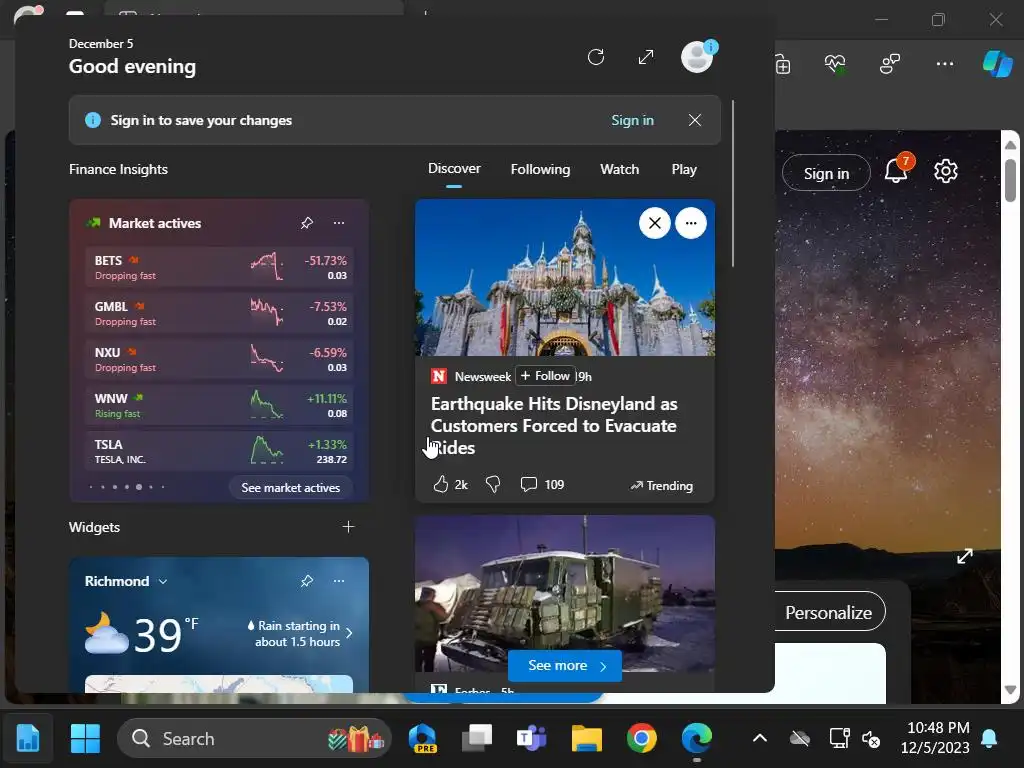Select the GMBL stock row
Image resolution: width=1024 pixels, height=768 pixels.
click(x=219, y=313)
